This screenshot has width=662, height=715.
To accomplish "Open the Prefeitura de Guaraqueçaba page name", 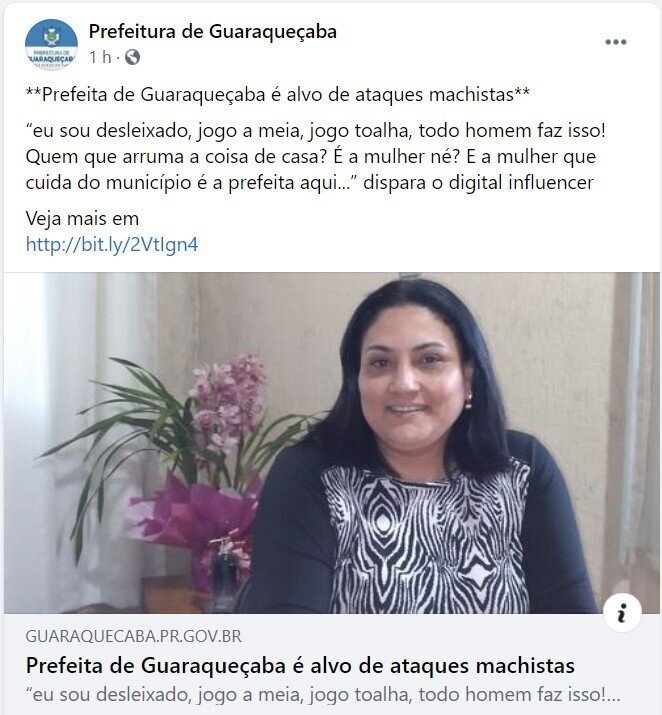I will (212, 31).
